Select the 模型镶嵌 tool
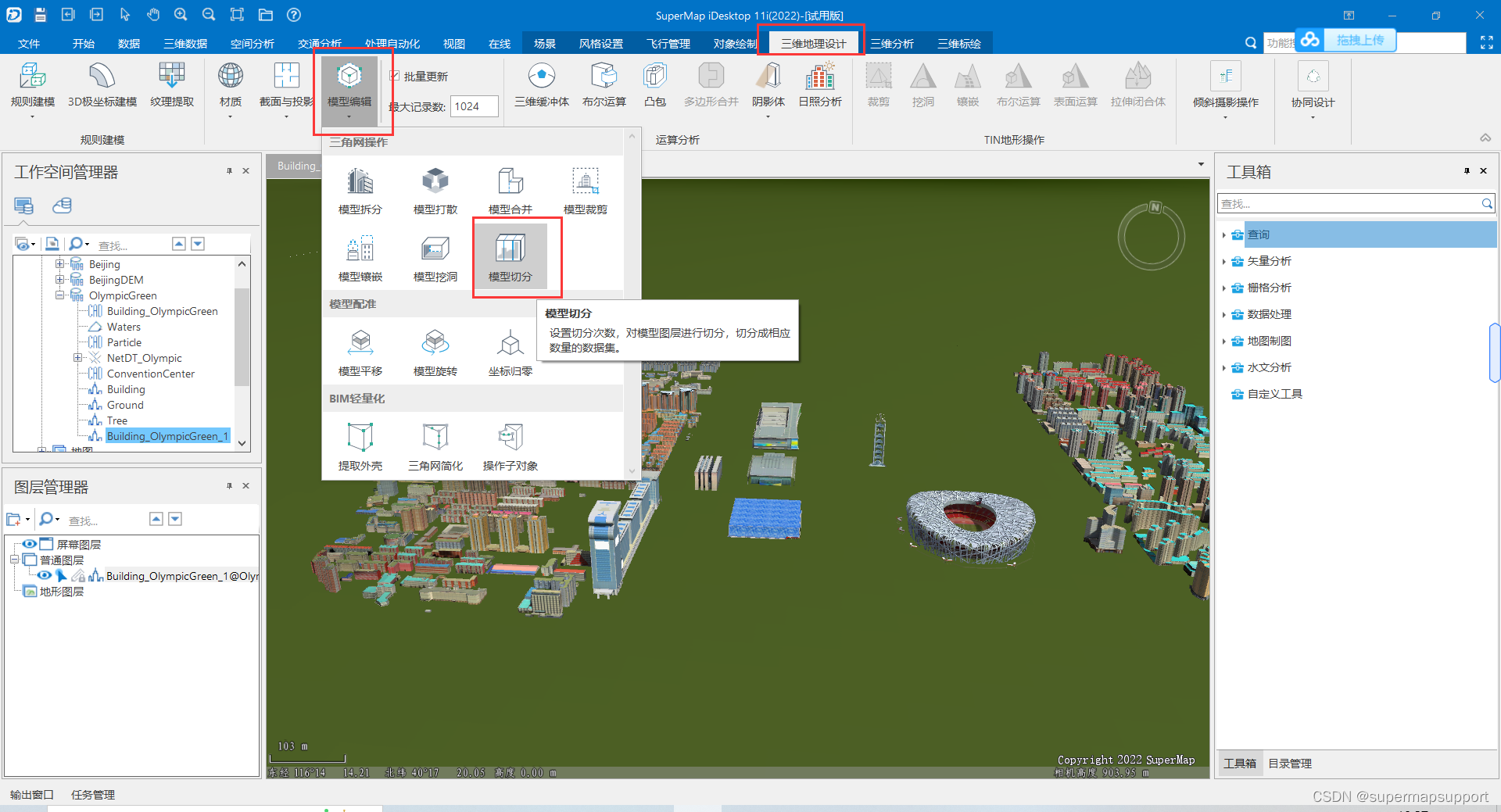The width and height of the screenshot is (1501, 812). 360,258
